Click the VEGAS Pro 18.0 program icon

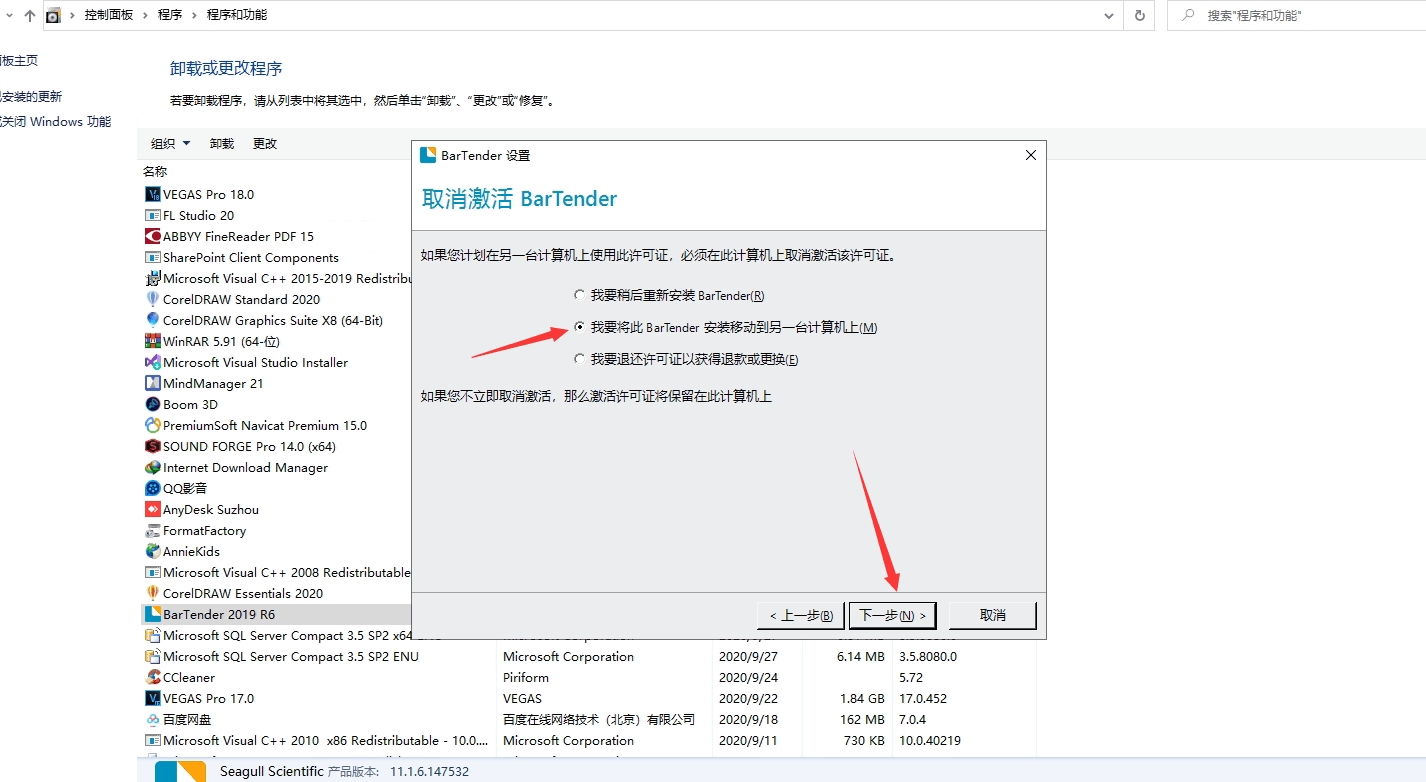pyautogui.click(x=153, y=194)
